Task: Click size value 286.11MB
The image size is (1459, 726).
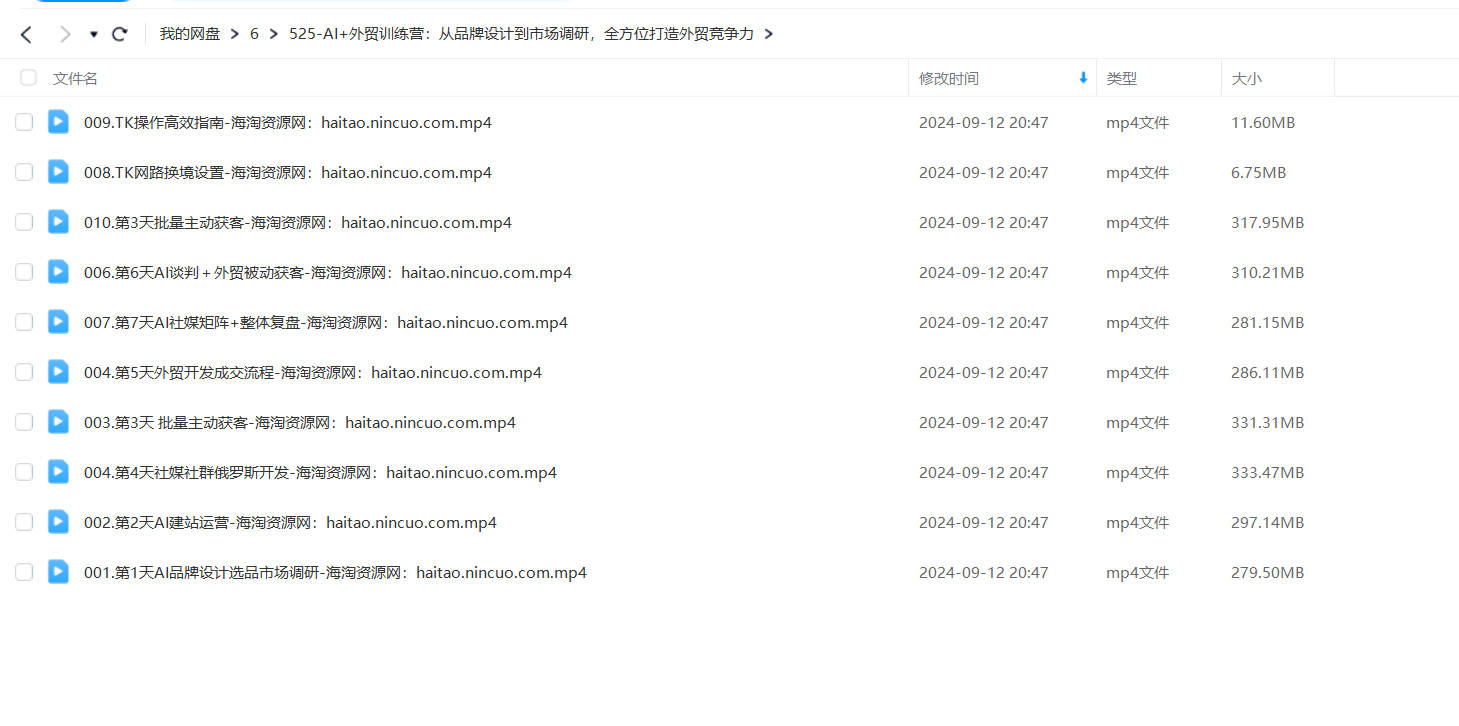Action: [1267, 372]
